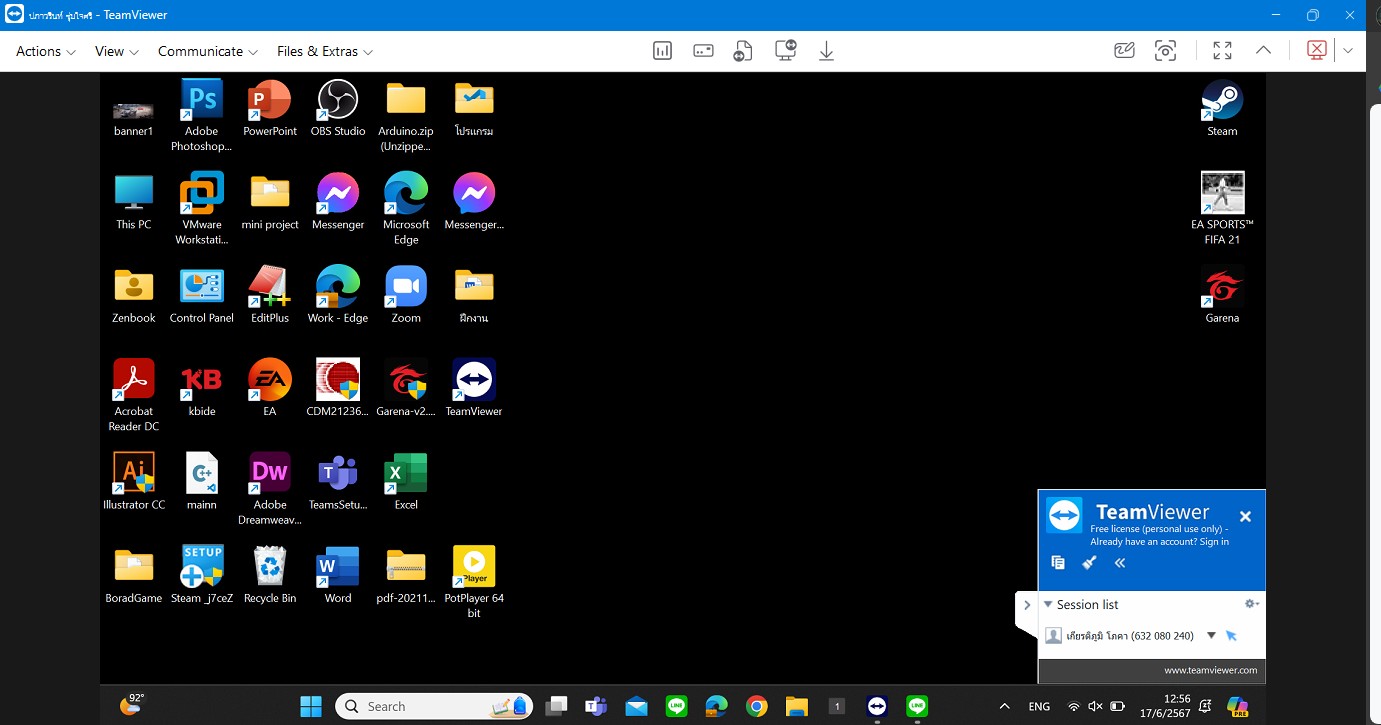The height and width of the screenshot is (725, 1381).
Task: Open the View menu in TeamViewer
Action: click(117, 51)
